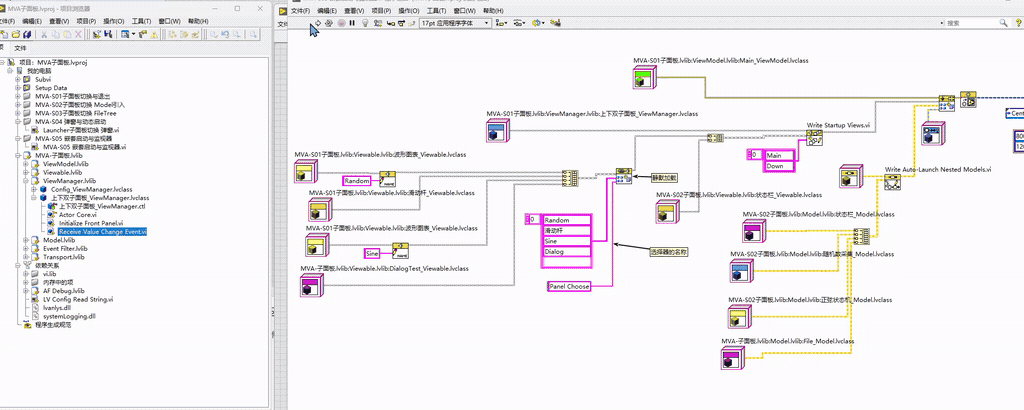Click the Run Continuously icon in diagram toolbar
This screenshot has height=410, width=1024.
(328, 23)
